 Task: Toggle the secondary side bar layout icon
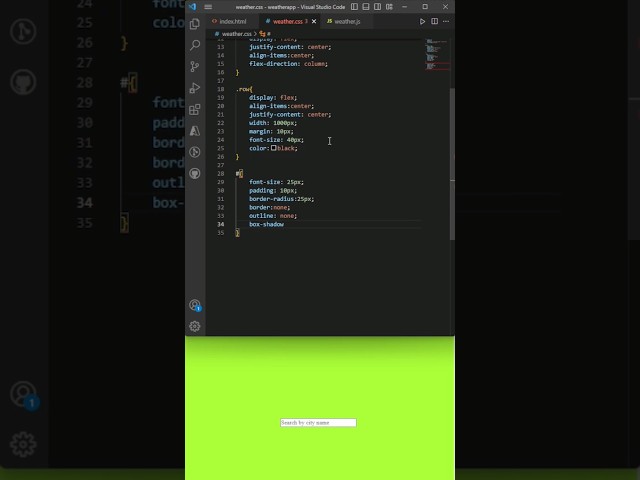pos(378,7)
